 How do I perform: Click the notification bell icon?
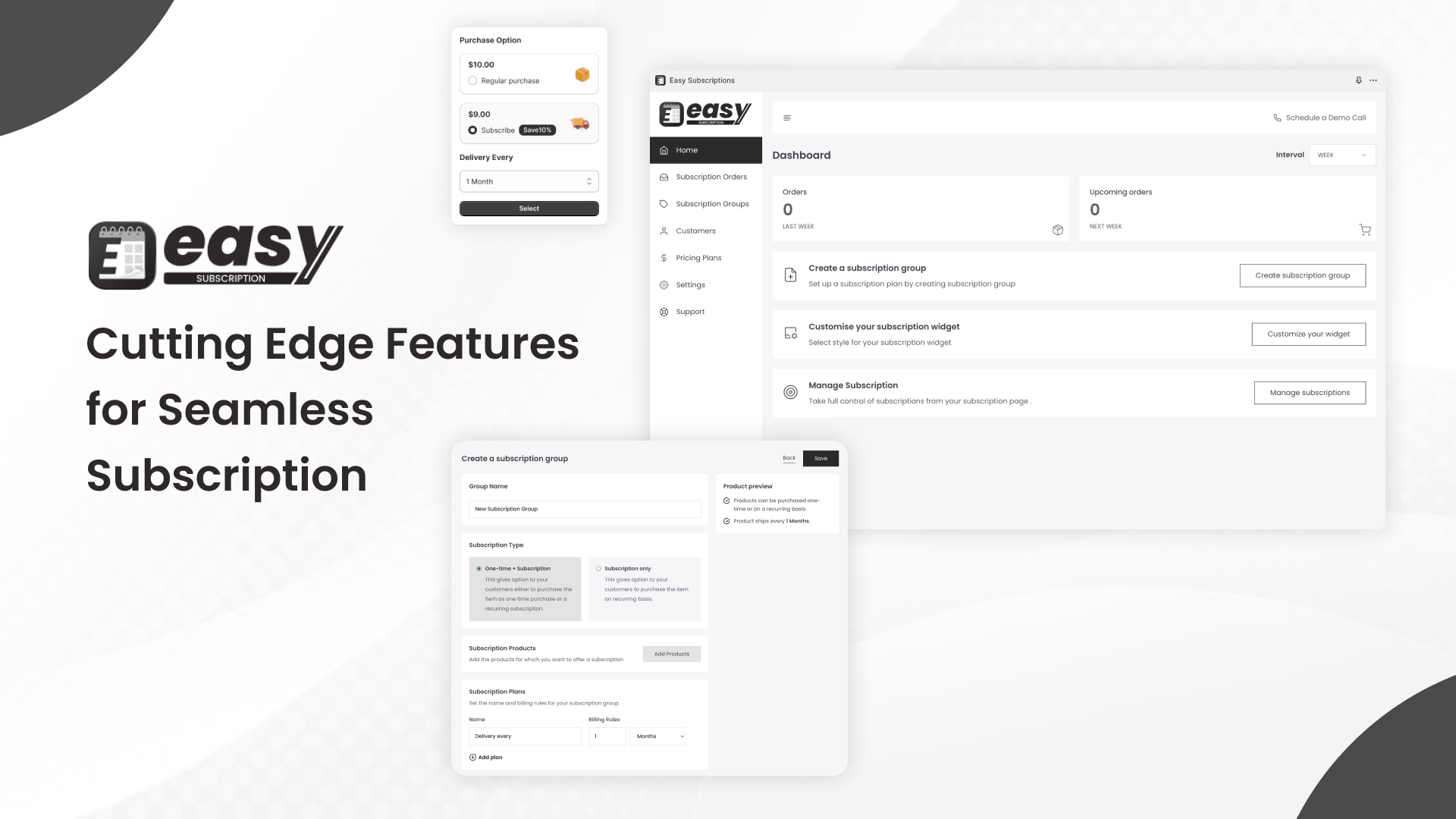point(1358,80)
